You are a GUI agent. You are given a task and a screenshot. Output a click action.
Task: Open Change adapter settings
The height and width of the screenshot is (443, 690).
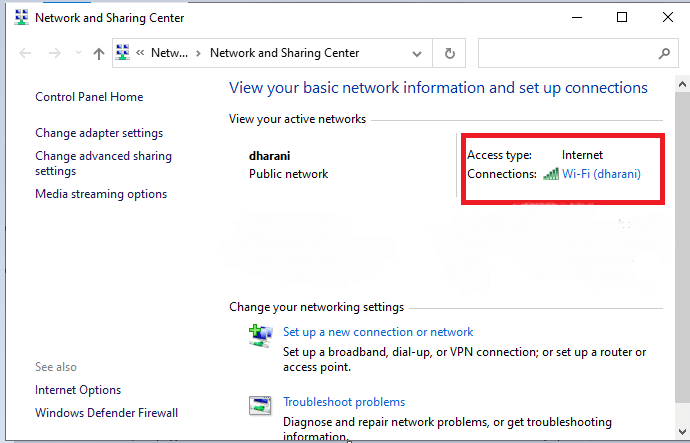pos(99,133)
